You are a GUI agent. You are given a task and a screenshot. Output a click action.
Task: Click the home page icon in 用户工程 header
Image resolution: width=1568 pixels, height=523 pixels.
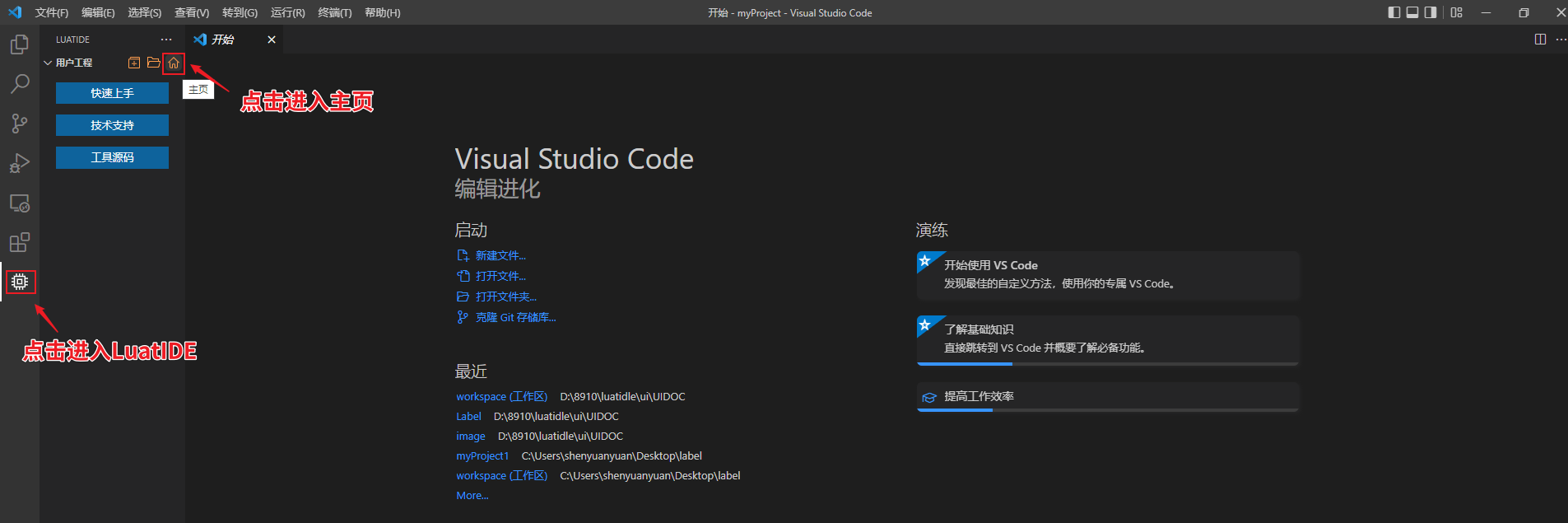[x=174, y=63]
